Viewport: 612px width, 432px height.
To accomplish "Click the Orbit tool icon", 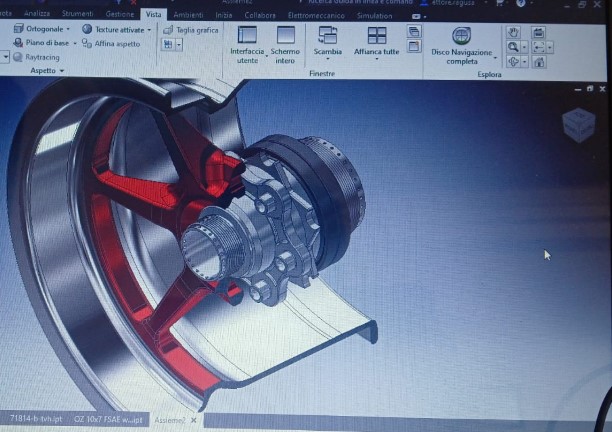I will pyautogui.click(x=513, y=62).
